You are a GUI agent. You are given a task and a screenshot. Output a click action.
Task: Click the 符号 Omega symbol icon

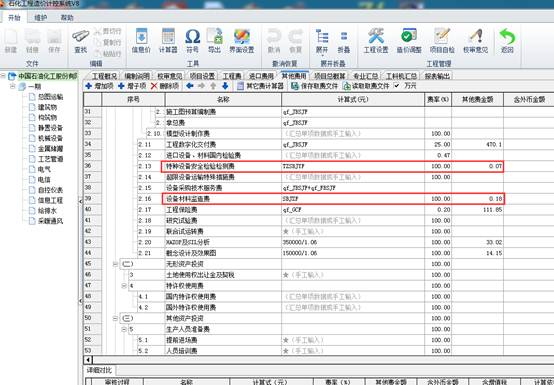click(193, 40)
